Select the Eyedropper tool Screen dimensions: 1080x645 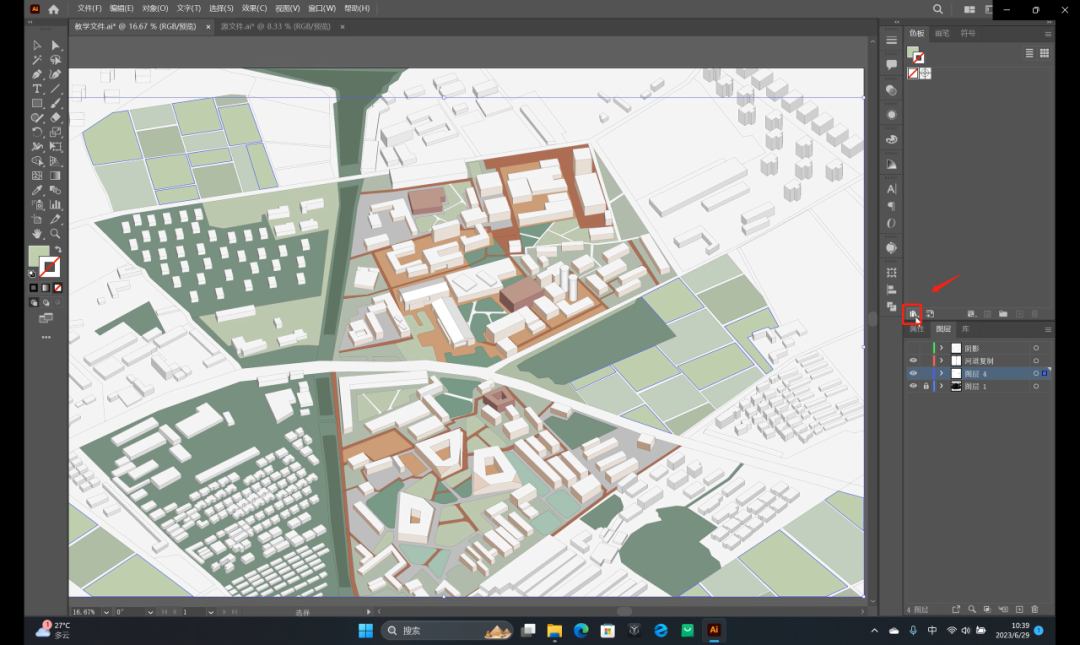tap(37, 190)
